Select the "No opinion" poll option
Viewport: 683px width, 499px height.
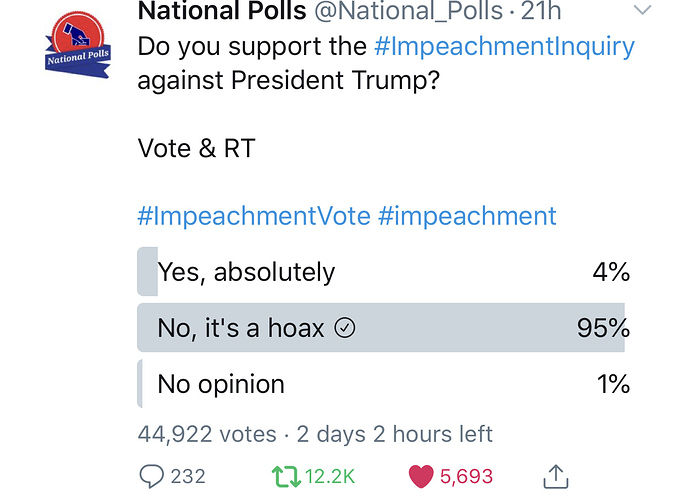click(383, 384)
